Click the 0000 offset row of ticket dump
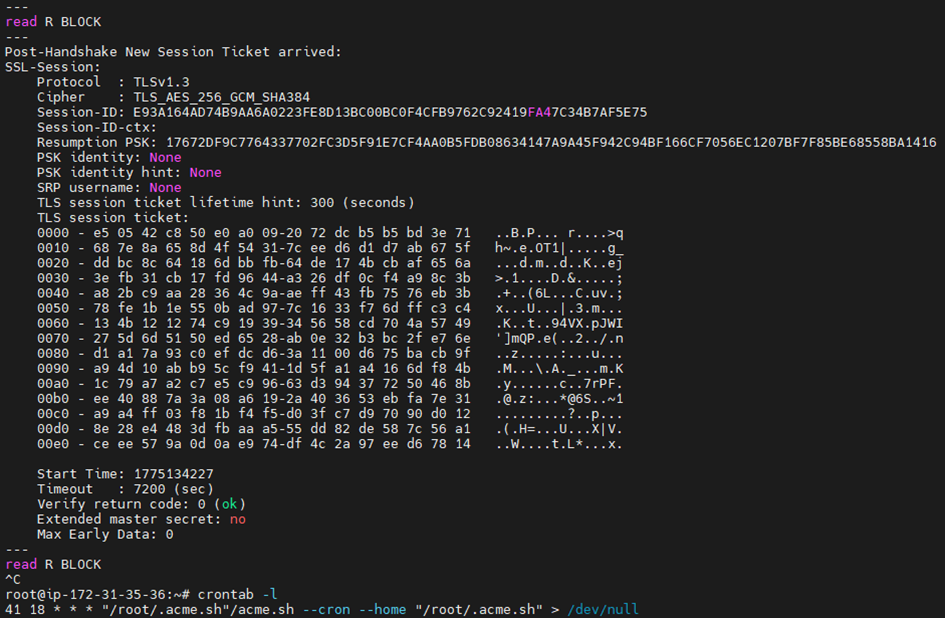 pyautogui.click(x=253, y=232)
